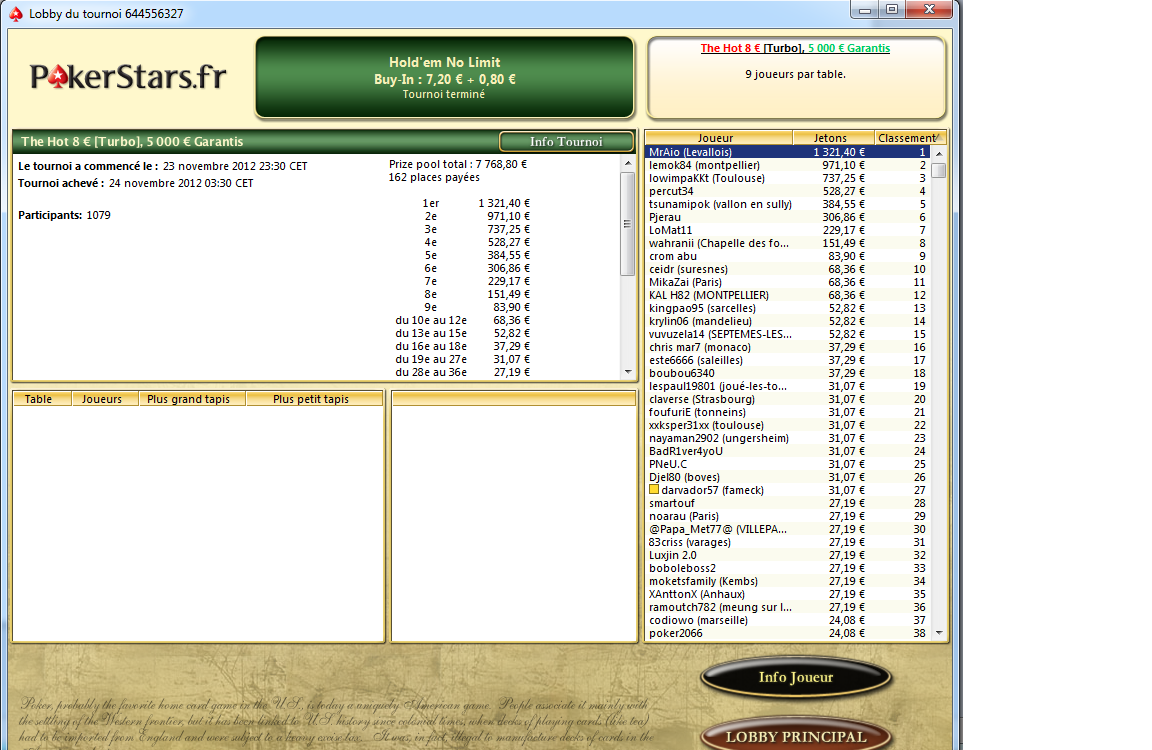The width and height of the screenshot is (1152, 750).
Task: Click the prize list scrollbar thumb
Action: pyautogui.click(x=627, y=223)
